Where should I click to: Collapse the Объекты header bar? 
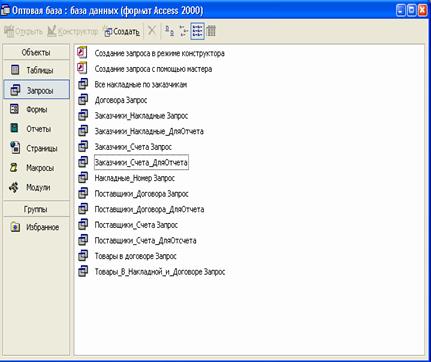tap(36, 52)
